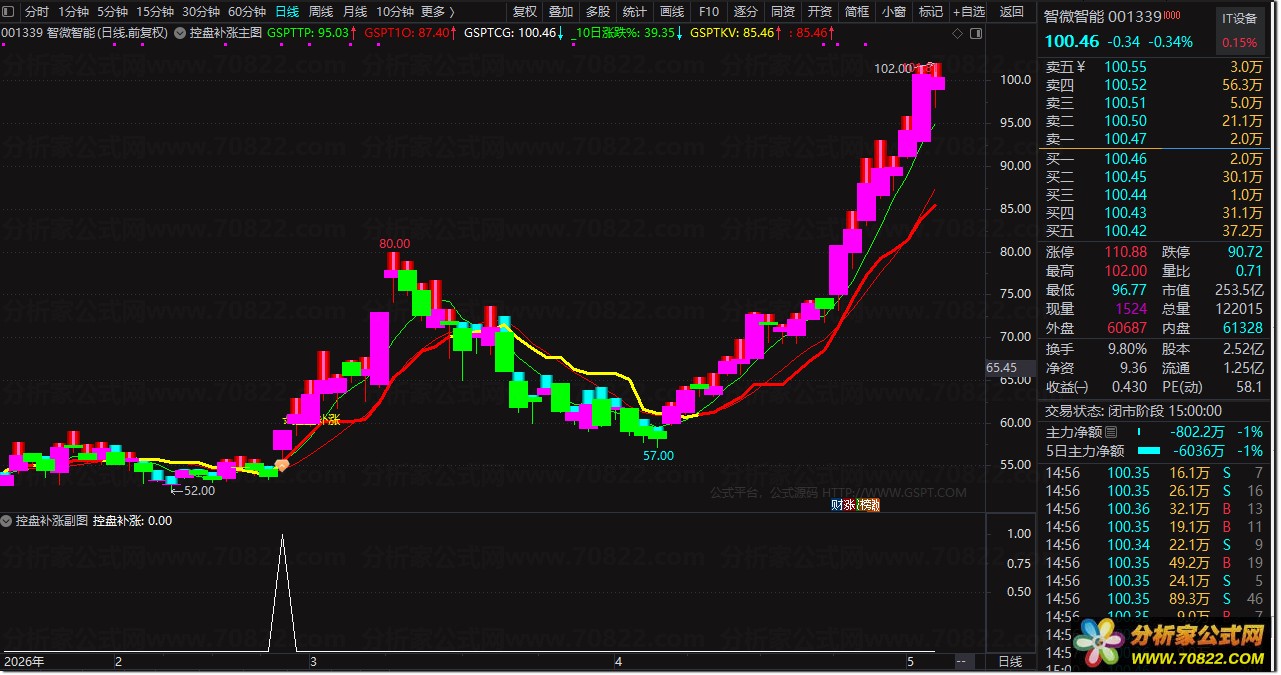1281x675 pixels.
Task: Click the orange heart signal marker on chart
Action: (282, 465)
